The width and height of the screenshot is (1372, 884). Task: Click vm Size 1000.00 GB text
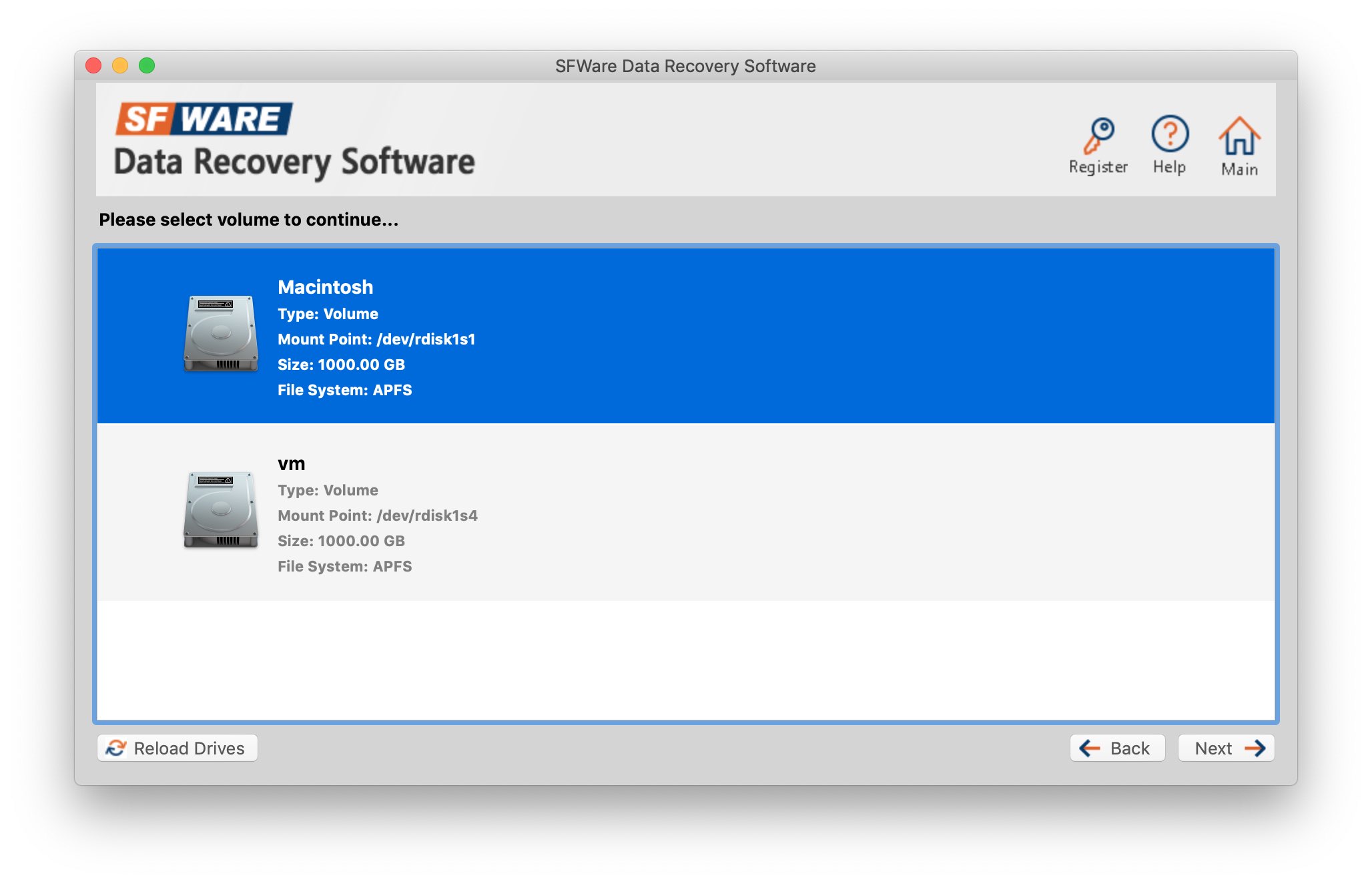(x=342, y=541)
